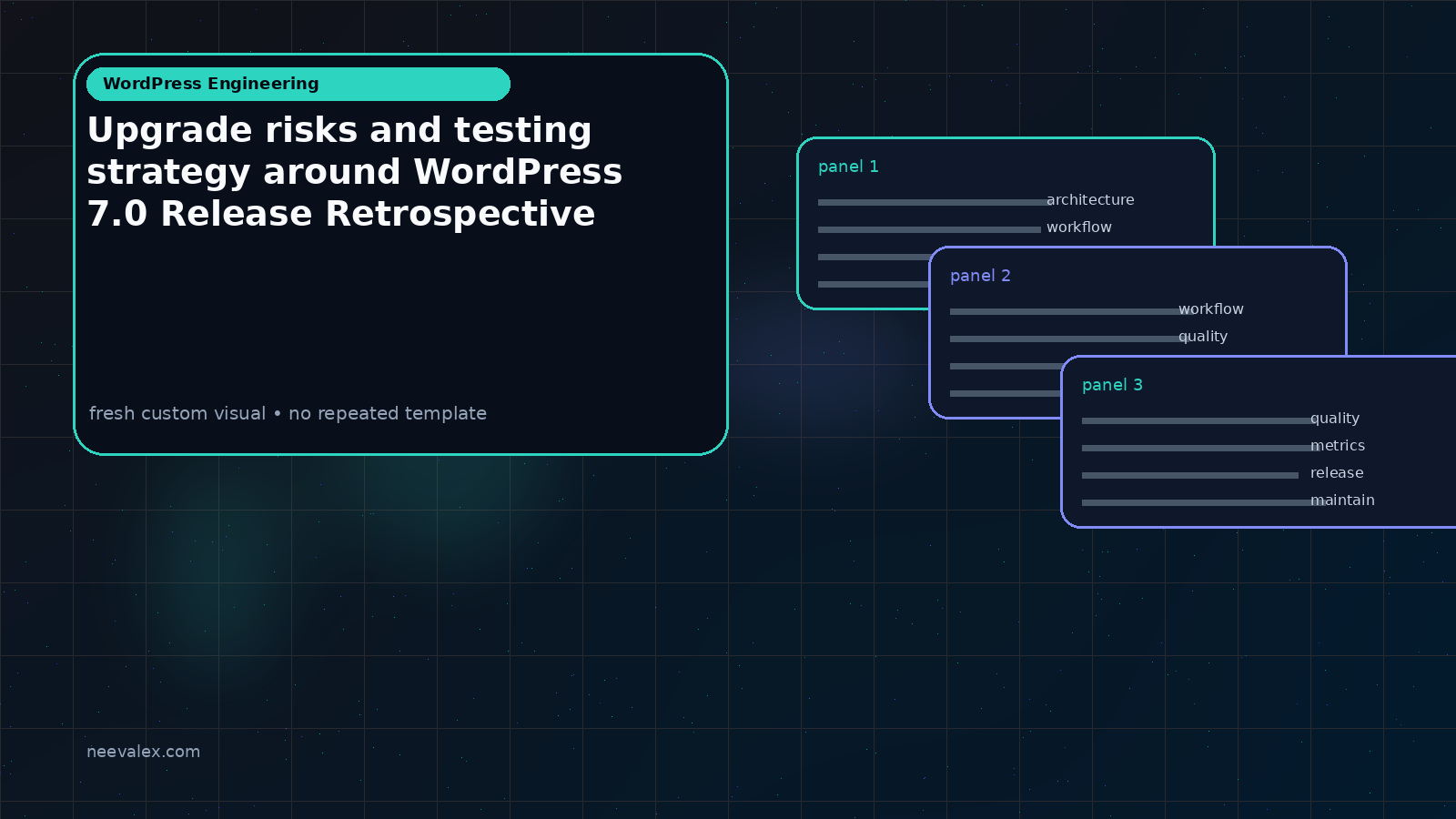The width and height of the screenshot is (1456, 819).
Task: Select the 'panel 2' title
Action: pyautogui.click(x=980, y=276)
